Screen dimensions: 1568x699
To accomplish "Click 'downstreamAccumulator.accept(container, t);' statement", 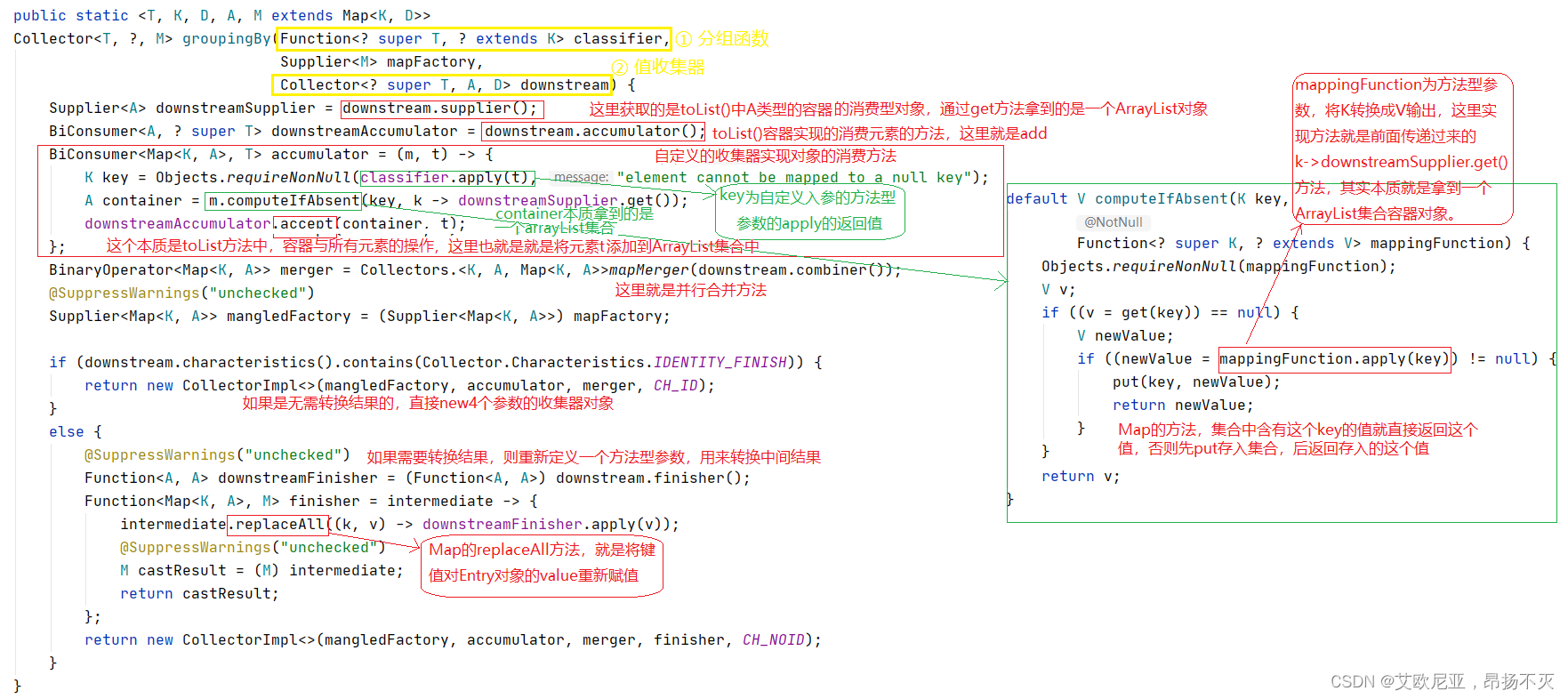I will (275, 223).
